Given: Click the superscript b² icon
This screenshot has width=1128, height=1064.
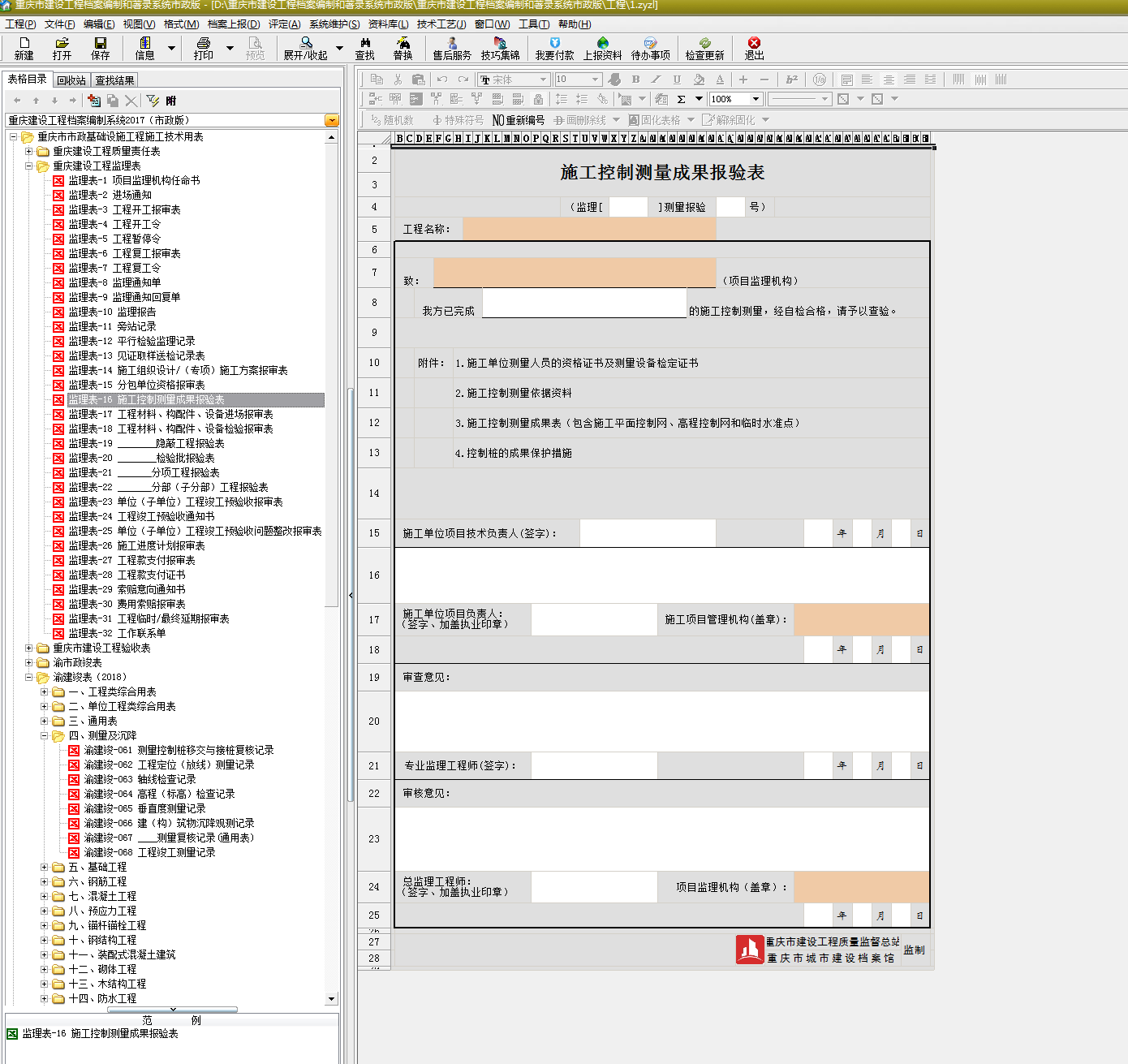Looking at the screenshot, I should pyautogui.click(x=791, y=80).
